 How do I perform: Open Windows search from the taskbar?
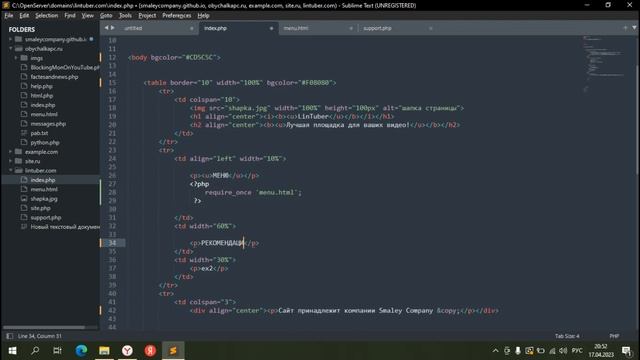click(35, 351)
